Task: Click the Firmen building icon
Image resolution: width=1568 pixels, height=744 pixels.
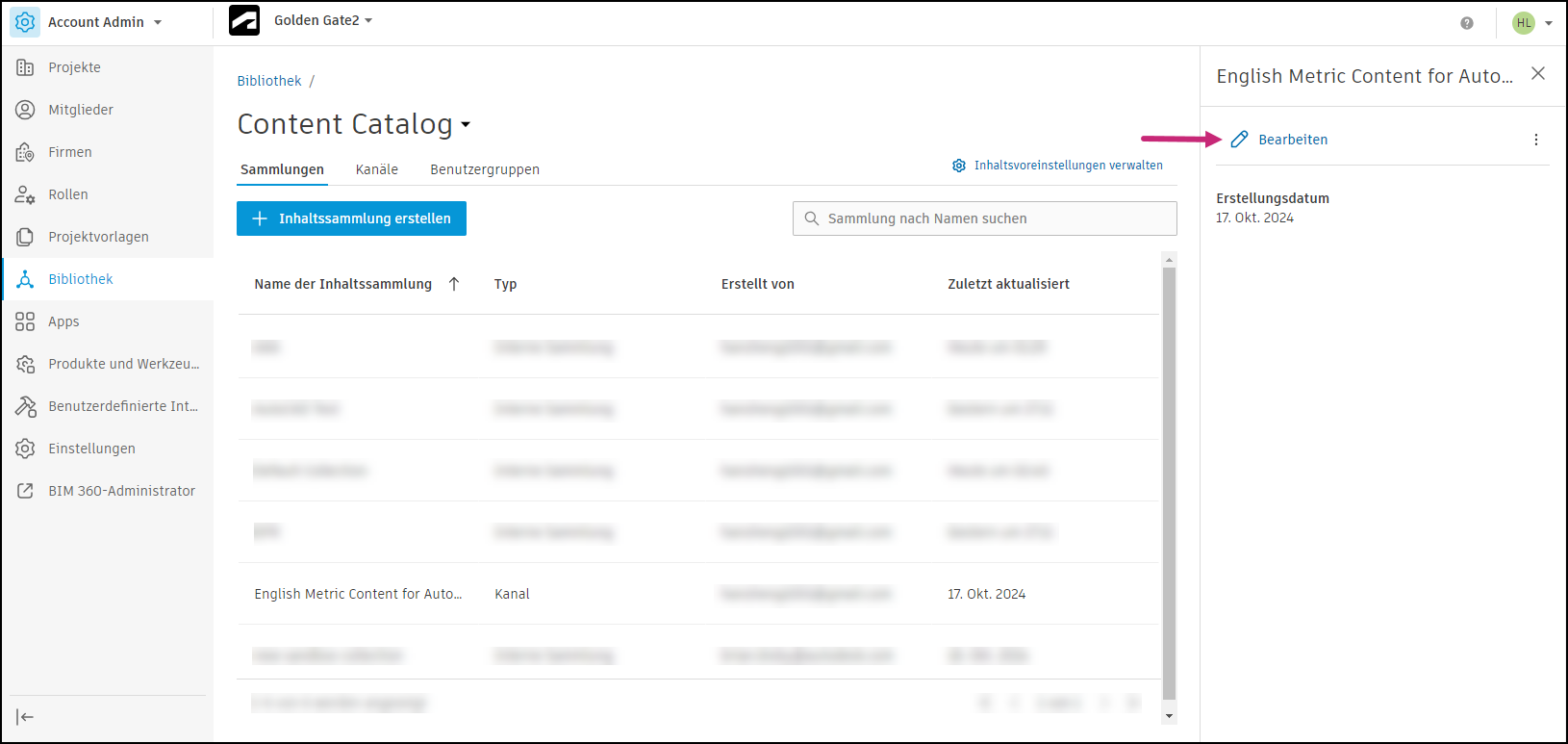Action: [x=25, y=152]
